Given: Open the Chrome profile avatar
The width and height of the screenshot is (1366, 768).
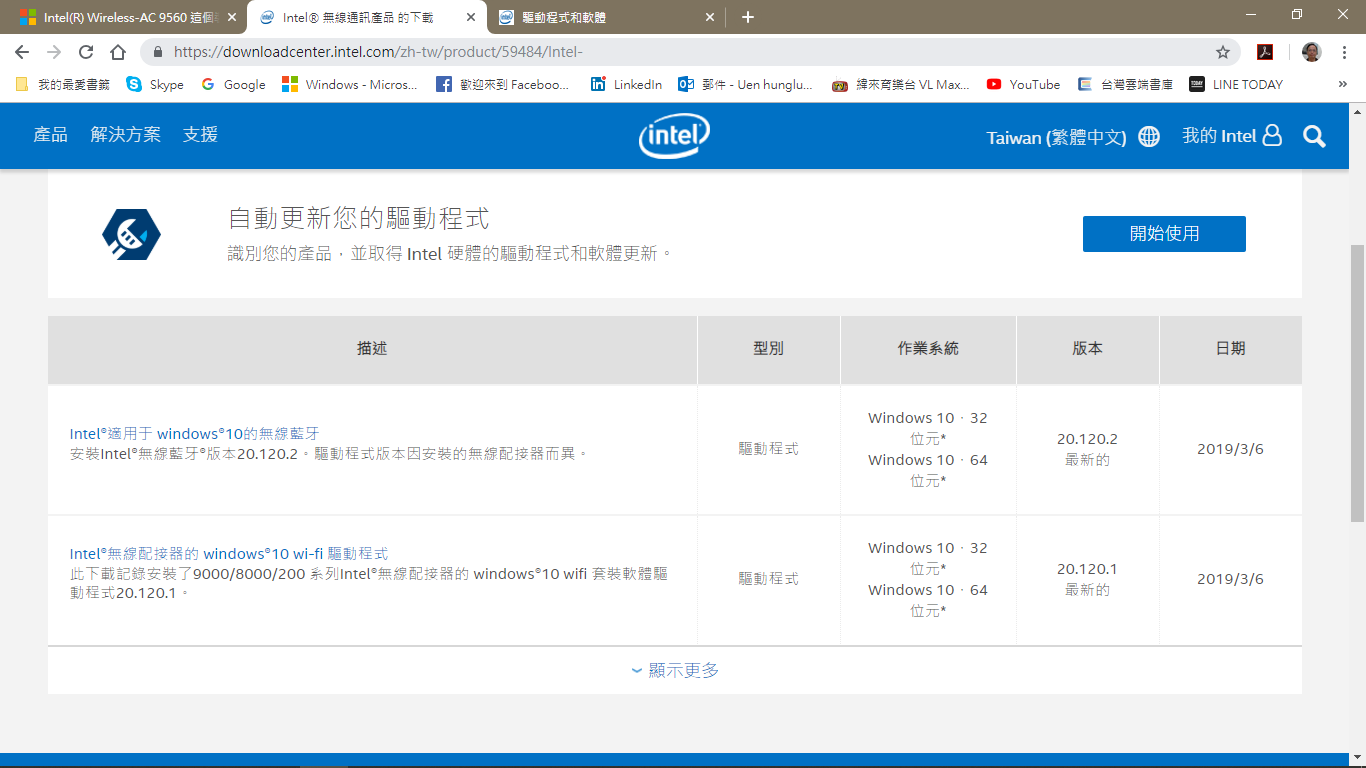Looking at the screenshot, I should point(1312,52).
